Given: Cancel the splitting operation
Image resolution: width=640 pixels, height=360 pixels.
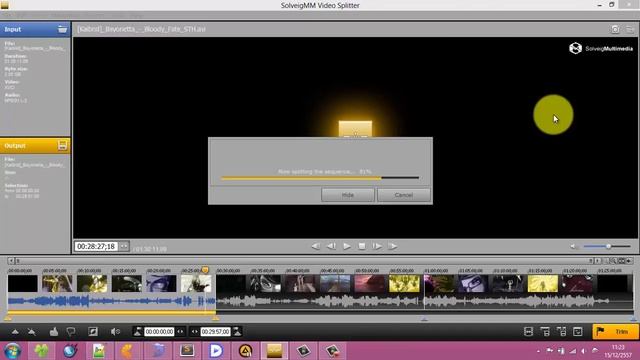Looking at the screenshot, I should tap(404, 195).
